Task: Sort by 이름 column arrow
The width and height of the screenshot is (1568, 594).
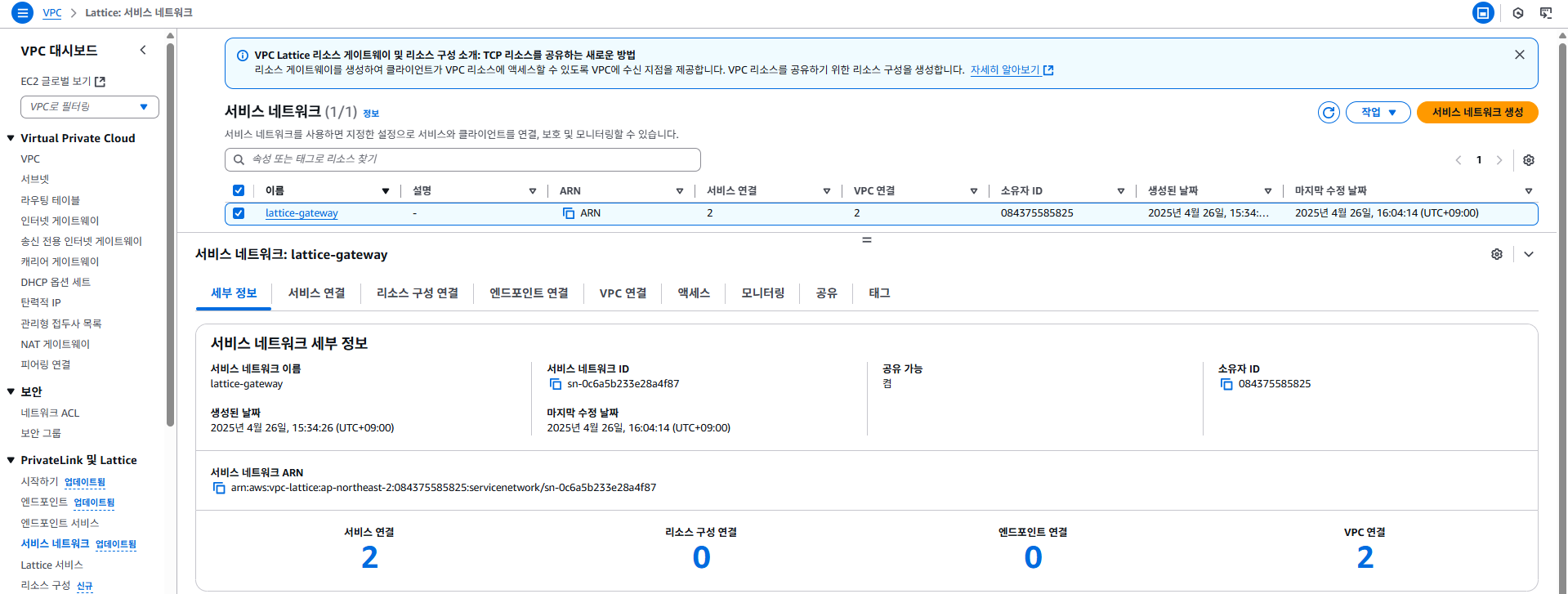Action: (386, 191)
